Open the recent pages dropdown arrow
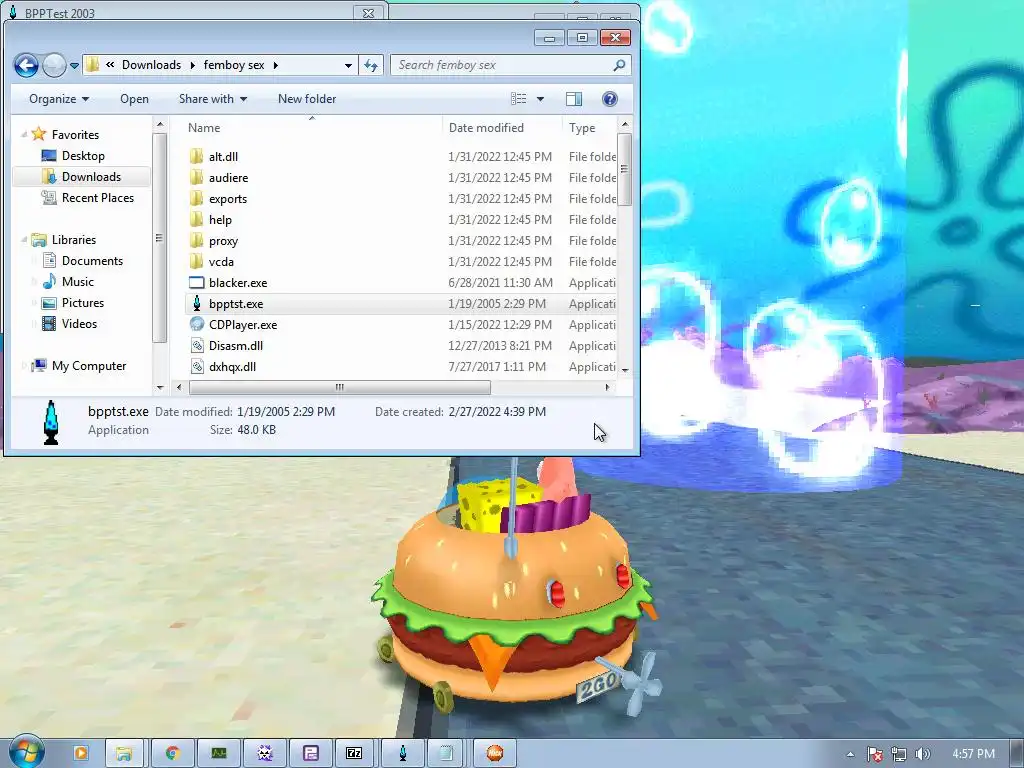This screenshot has width=1024, height=768. coord(74,65)
